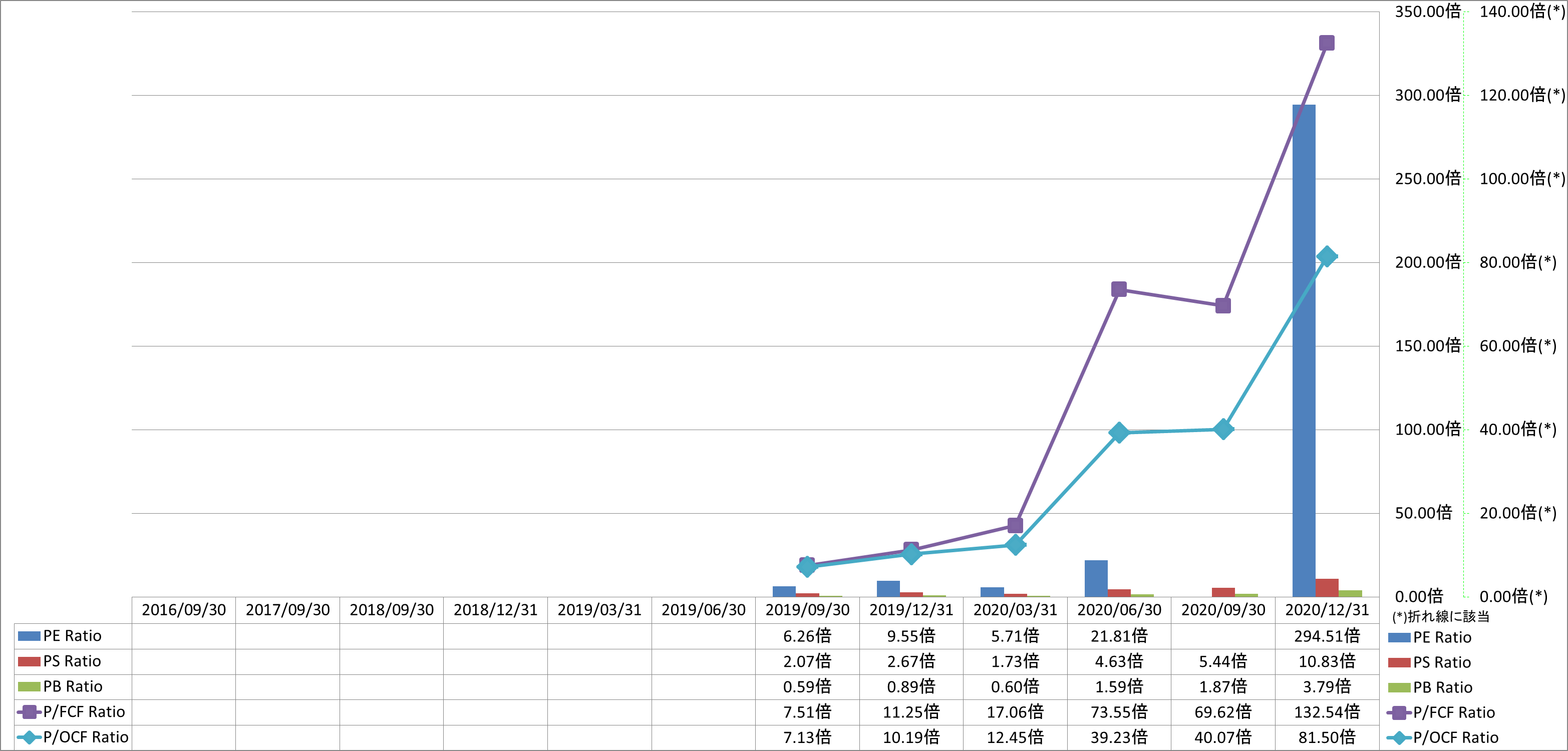Screen dimensions: 1568x751
Task: Select the P/OCF diamond marker at 2020/06/30
Action: [1119, 433]
